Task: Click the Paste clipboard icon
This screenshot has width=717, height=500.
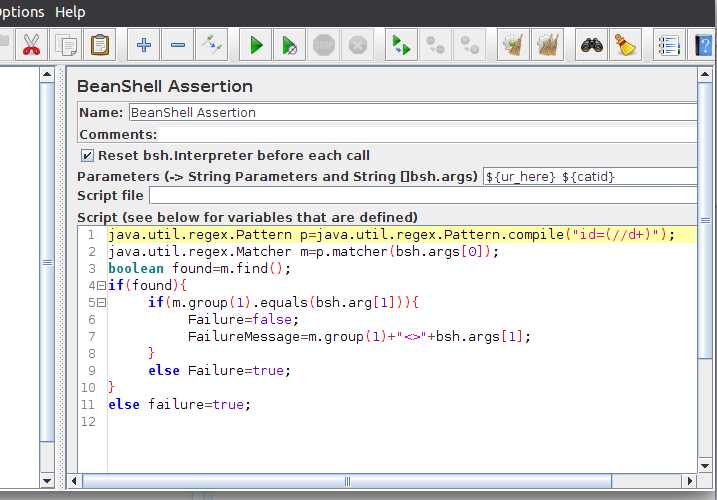Action: click(x=100, y=45)
